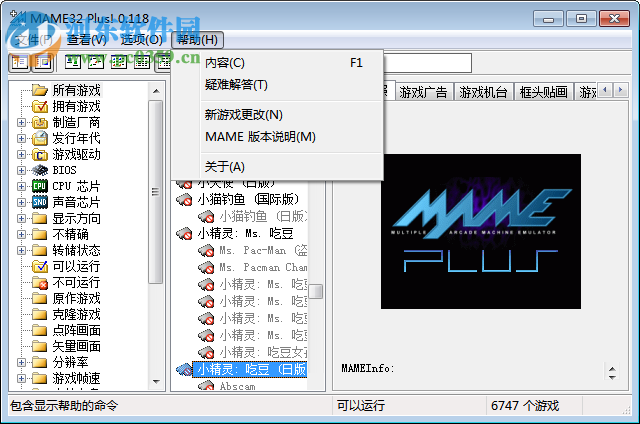This screenshot has width=640, height=424.
Task: Open the 查看(V) menu
Action: tap(87, 40)
